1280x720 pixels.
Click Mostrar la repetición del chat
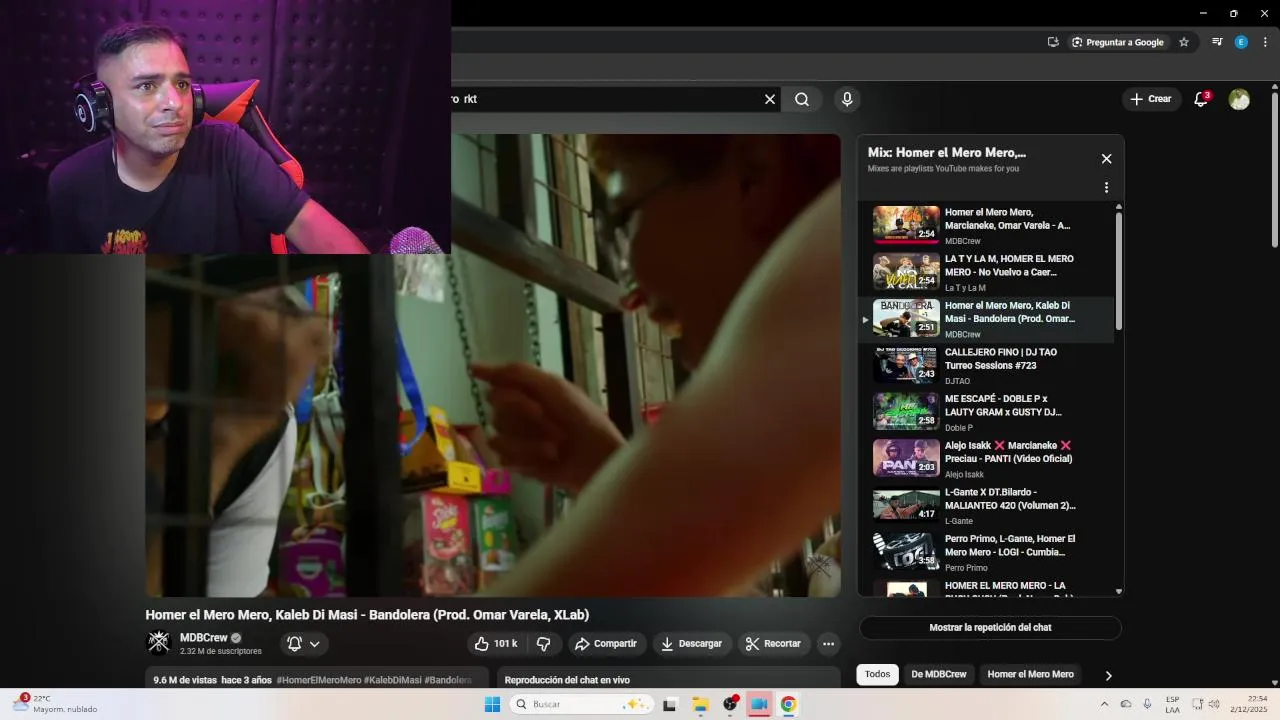pyautogui.click(x=990, y=628)
